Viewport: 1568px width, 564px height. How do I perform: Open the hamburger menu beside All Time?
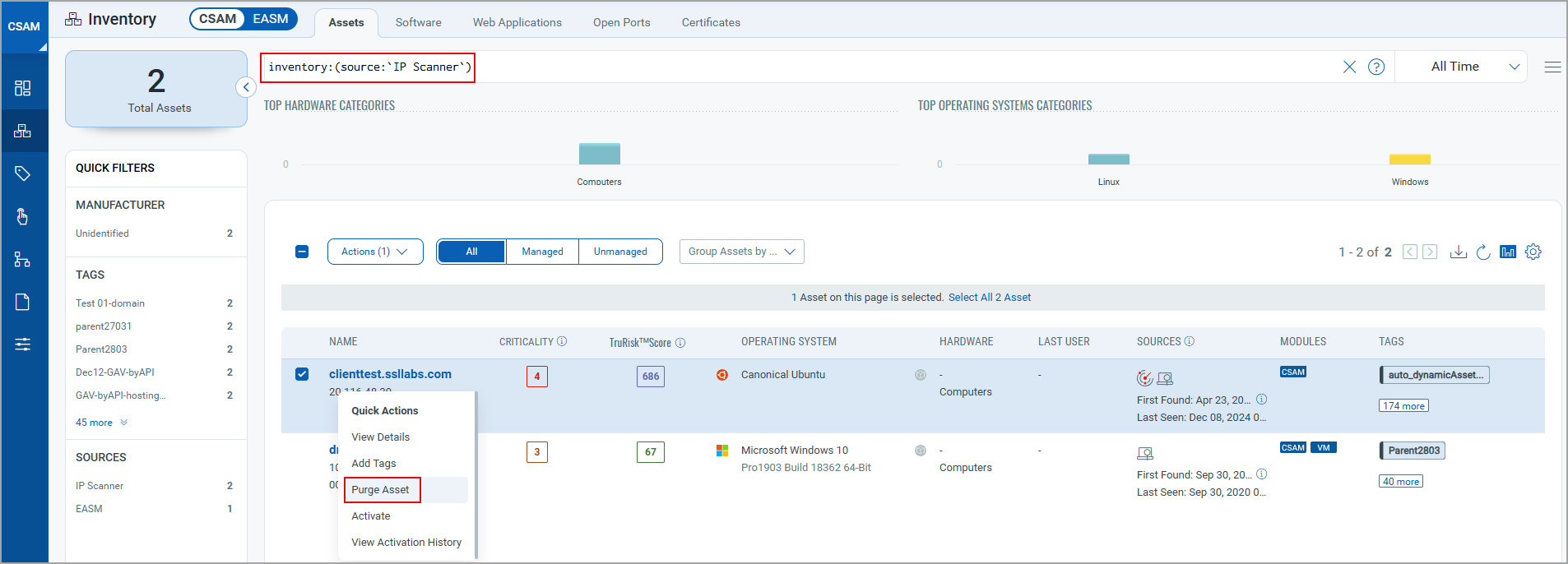[1552, 67]
